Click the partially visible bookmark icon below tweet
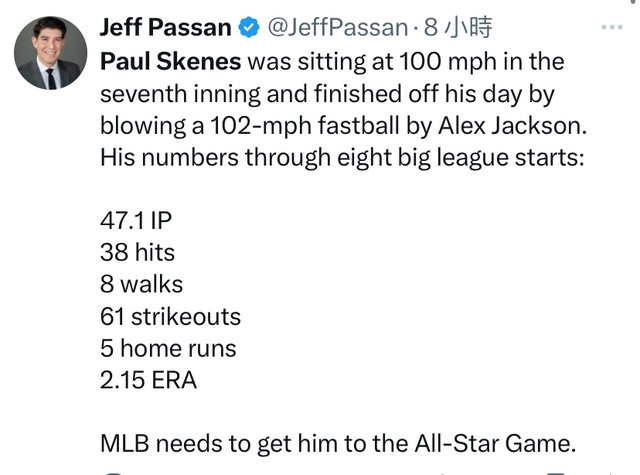This screenshot has width=640, height=475. tap(555, 473)
